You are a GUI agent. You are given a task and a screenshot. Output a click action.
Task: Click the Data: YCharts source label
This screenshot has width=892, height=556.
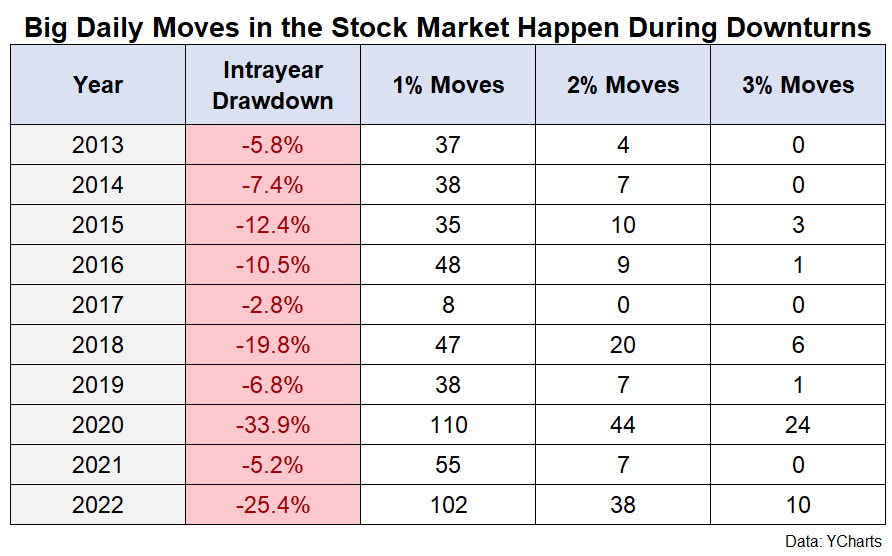[x=833, y=541]
